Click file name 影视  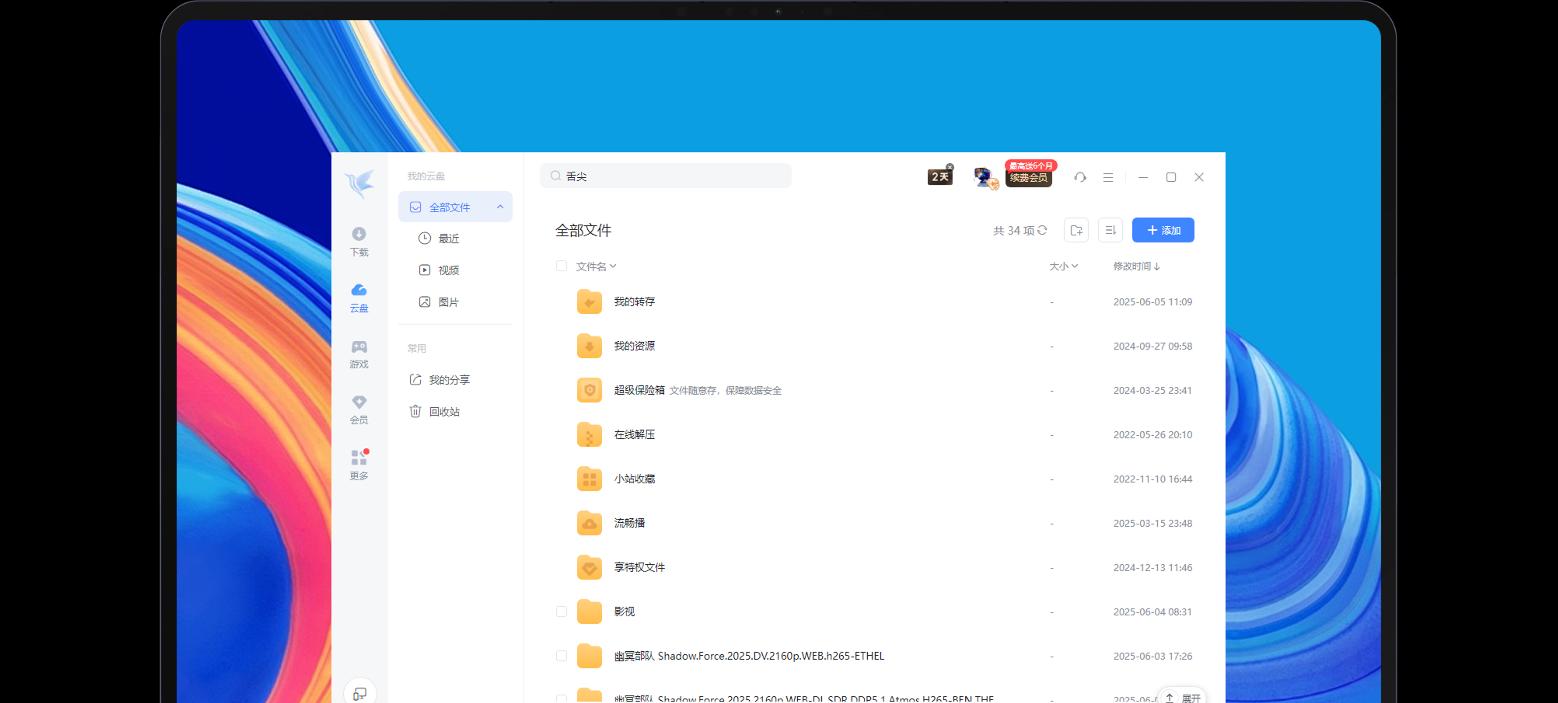pos(624,612)
